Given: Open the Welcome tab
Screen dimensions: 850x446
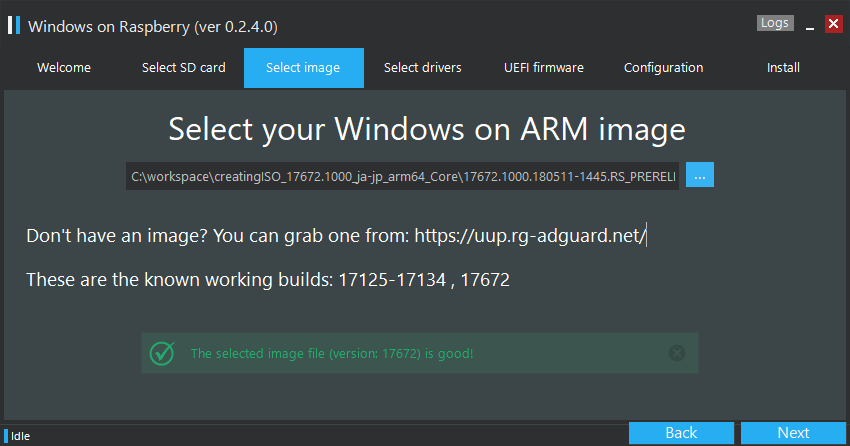Looking at the screenshot, I should coord(64,68).
